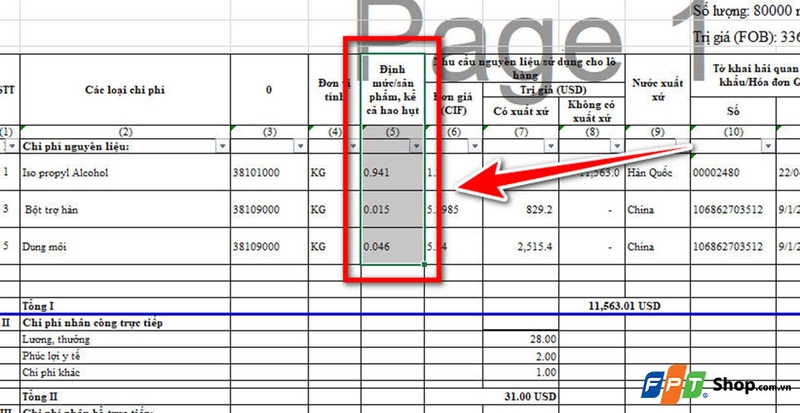
Task: Click 'China' in the Bột trợ hàn row
Action: pos(658,209)
